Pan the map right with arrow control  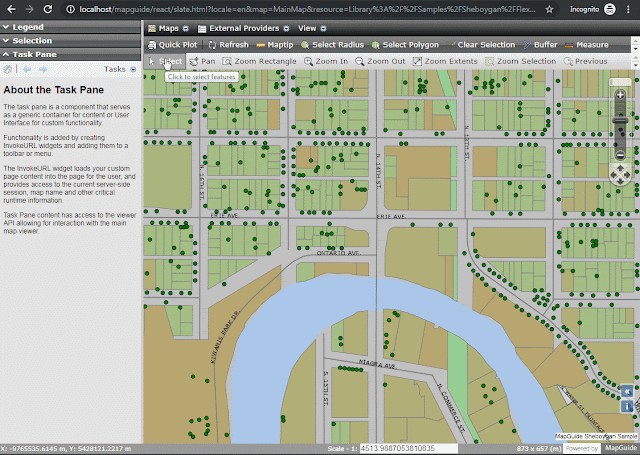click(627, 175)
